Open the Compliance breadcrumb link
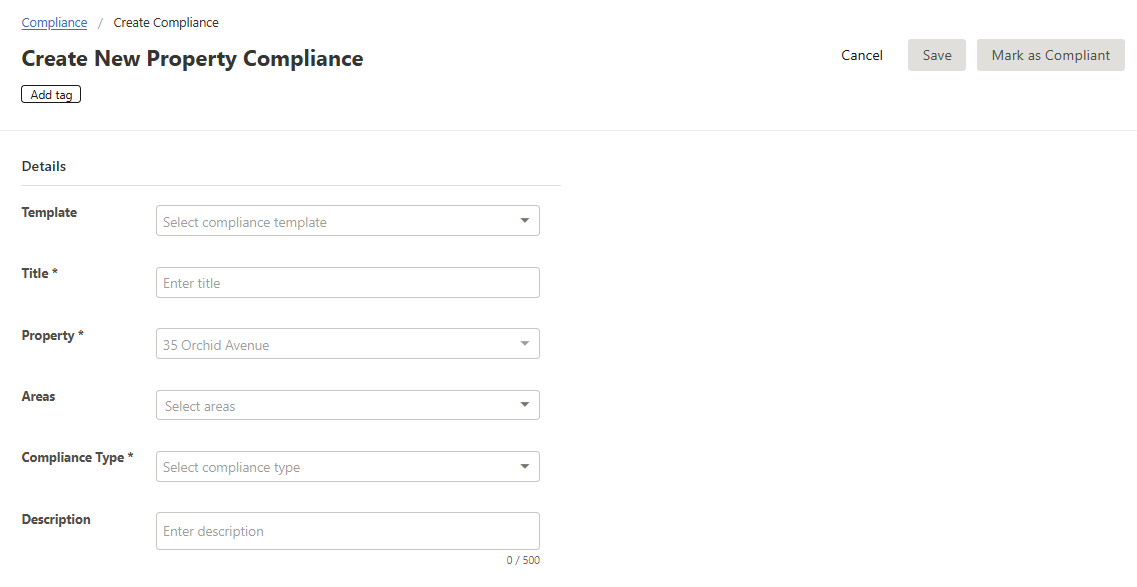 coord(54,22)
